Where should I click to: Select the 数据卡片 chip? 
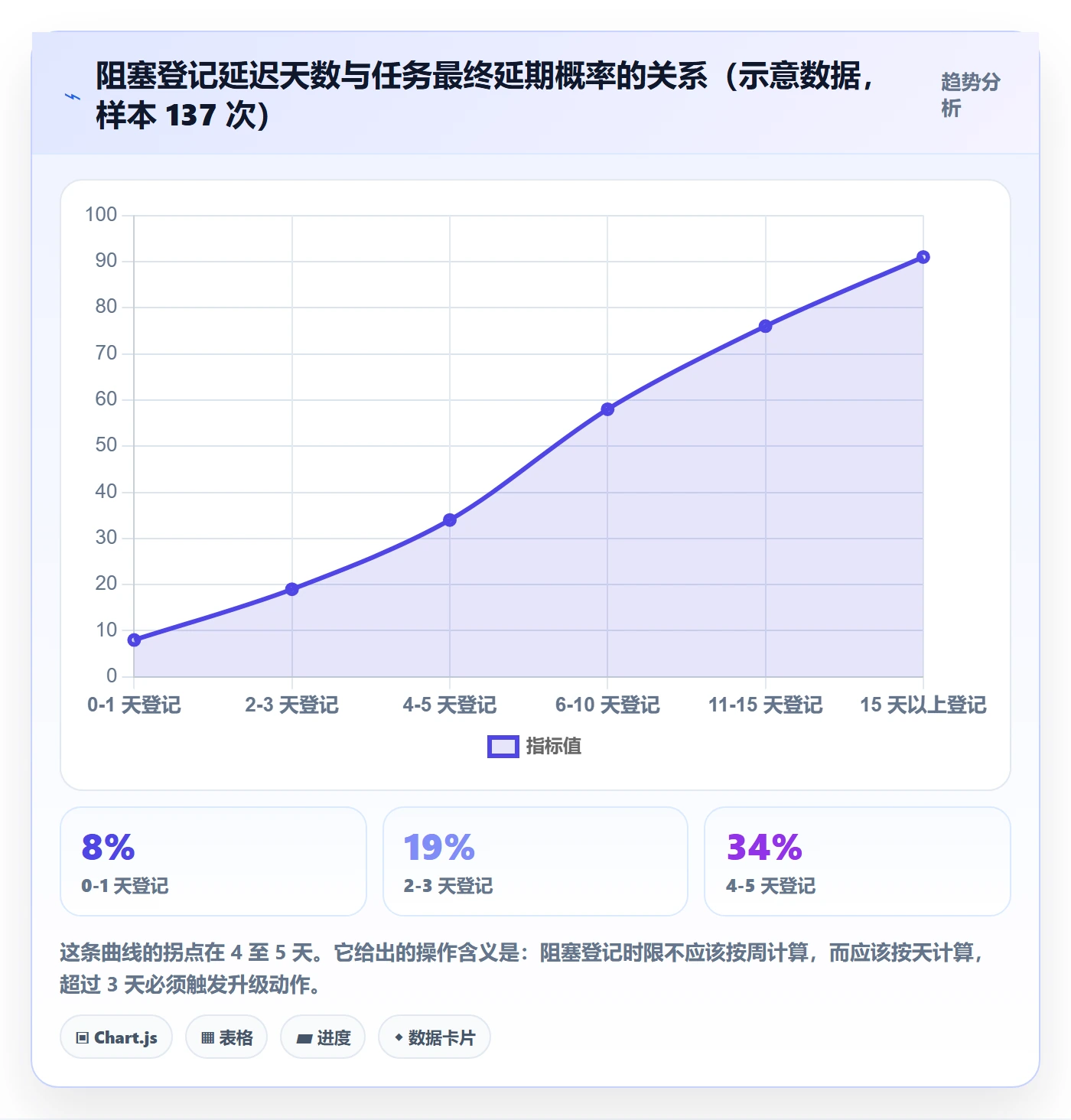(435, 1037)
